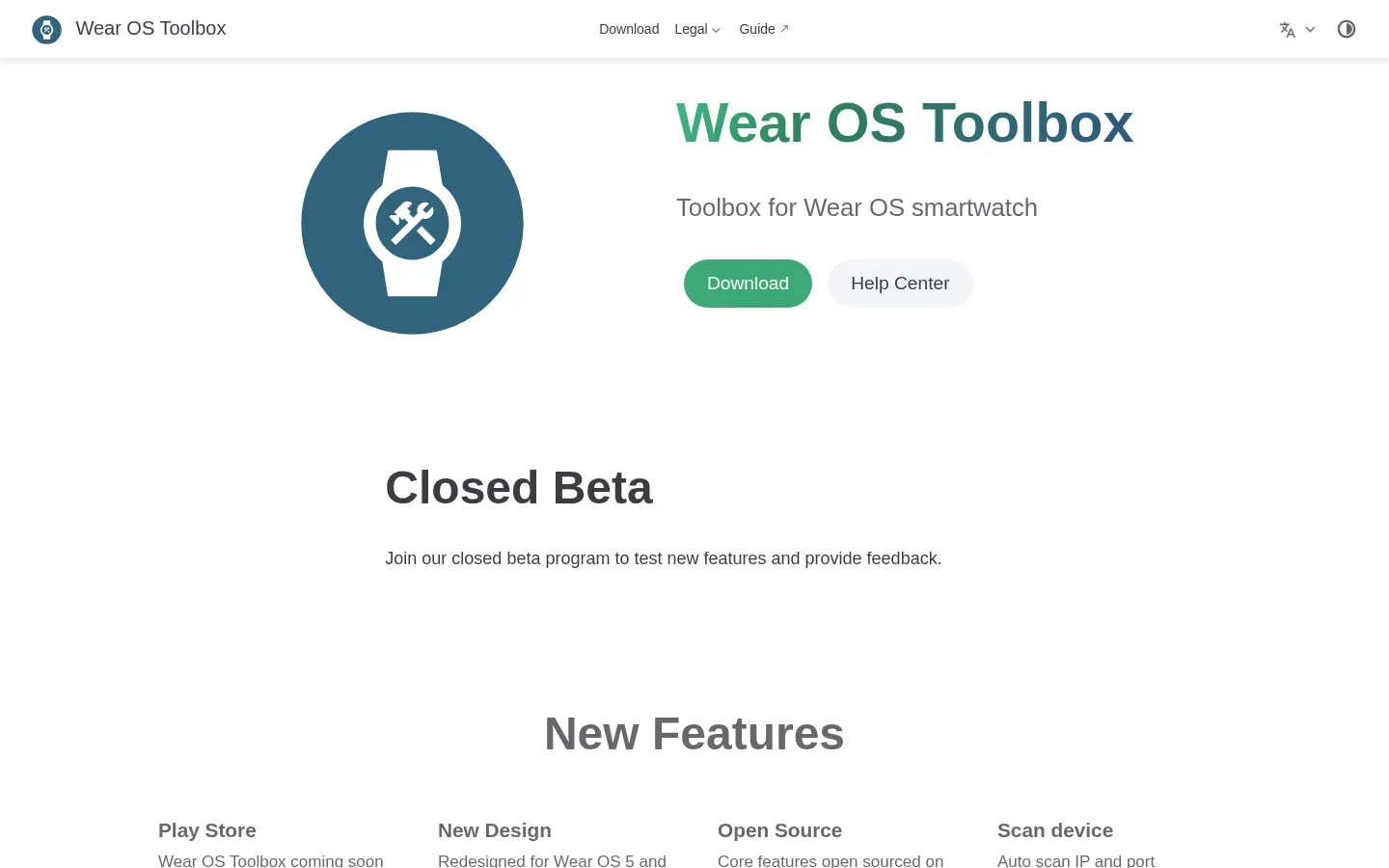
Task: Click the green Download button
Action: click(x=748, y=284)
